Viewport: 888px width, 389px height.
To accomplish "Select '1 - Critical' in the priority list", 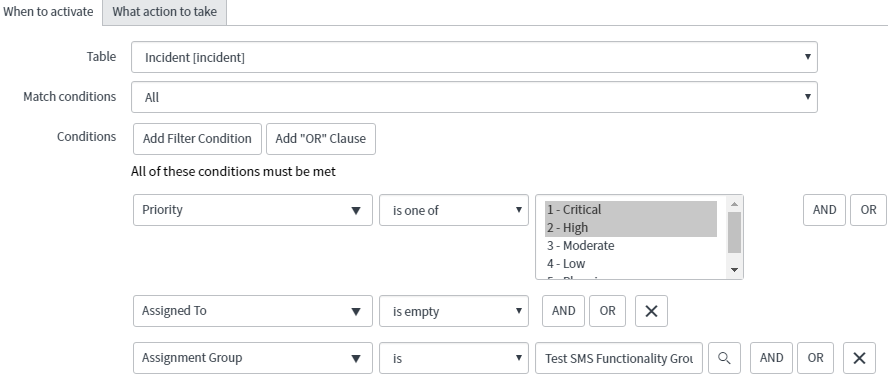I will click(631, 210).
